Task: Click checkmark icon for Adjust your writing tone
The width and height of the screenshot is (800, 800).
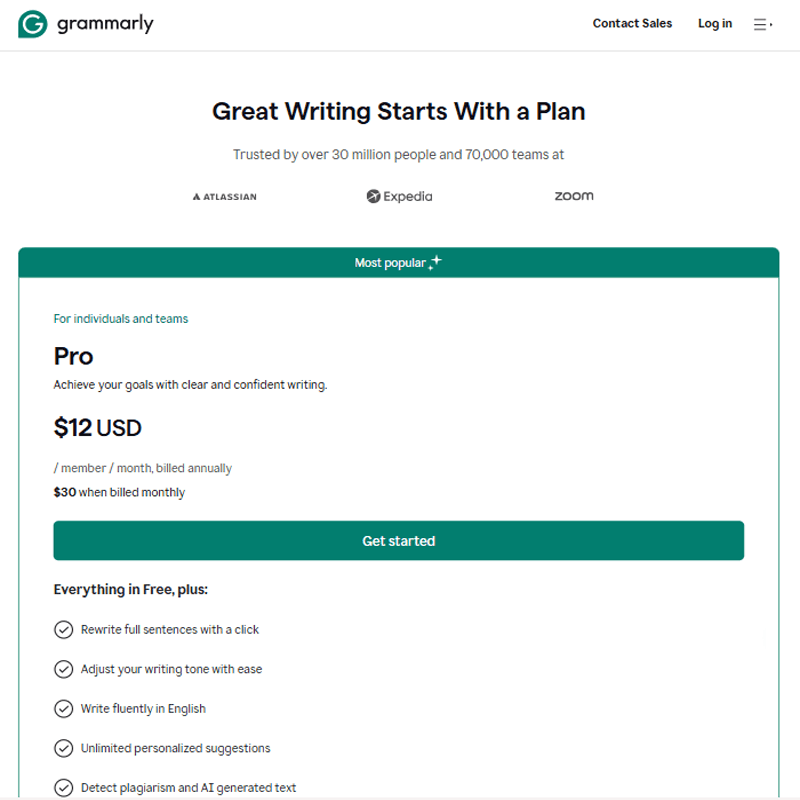Action: tap(63, 669)
